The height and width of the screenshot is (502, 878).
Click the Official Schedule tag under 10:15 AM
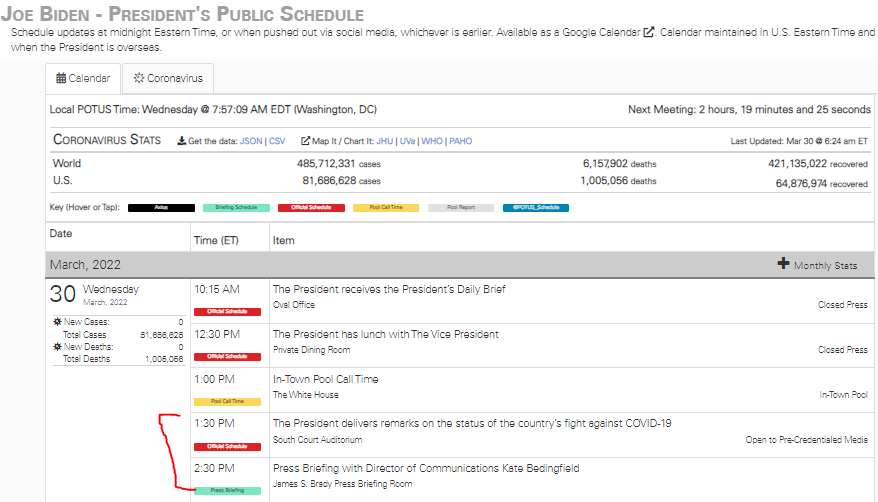(x=227, y=312)
